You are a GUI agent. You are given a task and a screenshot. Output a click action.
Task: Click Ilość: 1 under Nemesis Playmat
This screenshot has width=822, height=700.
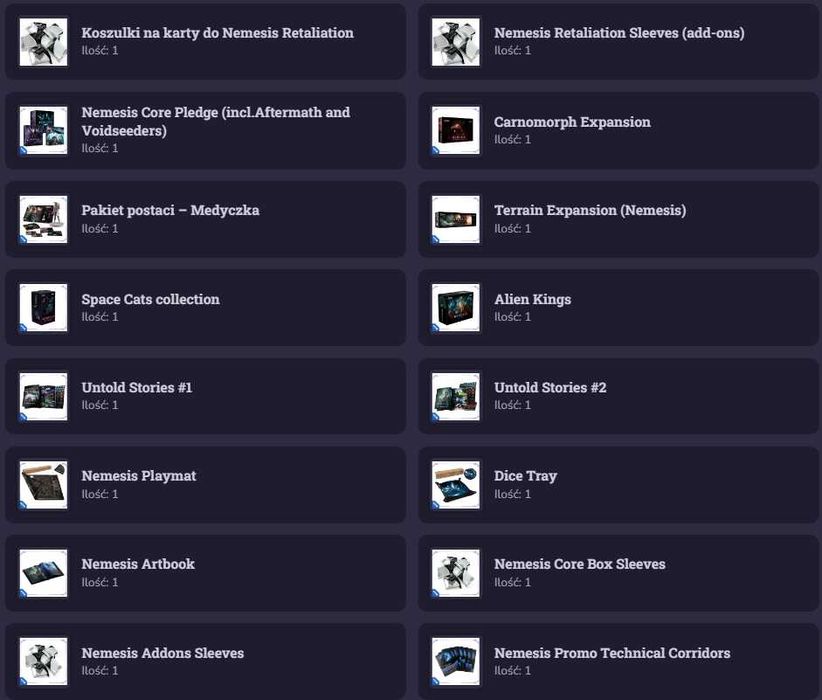pos(100,494)
